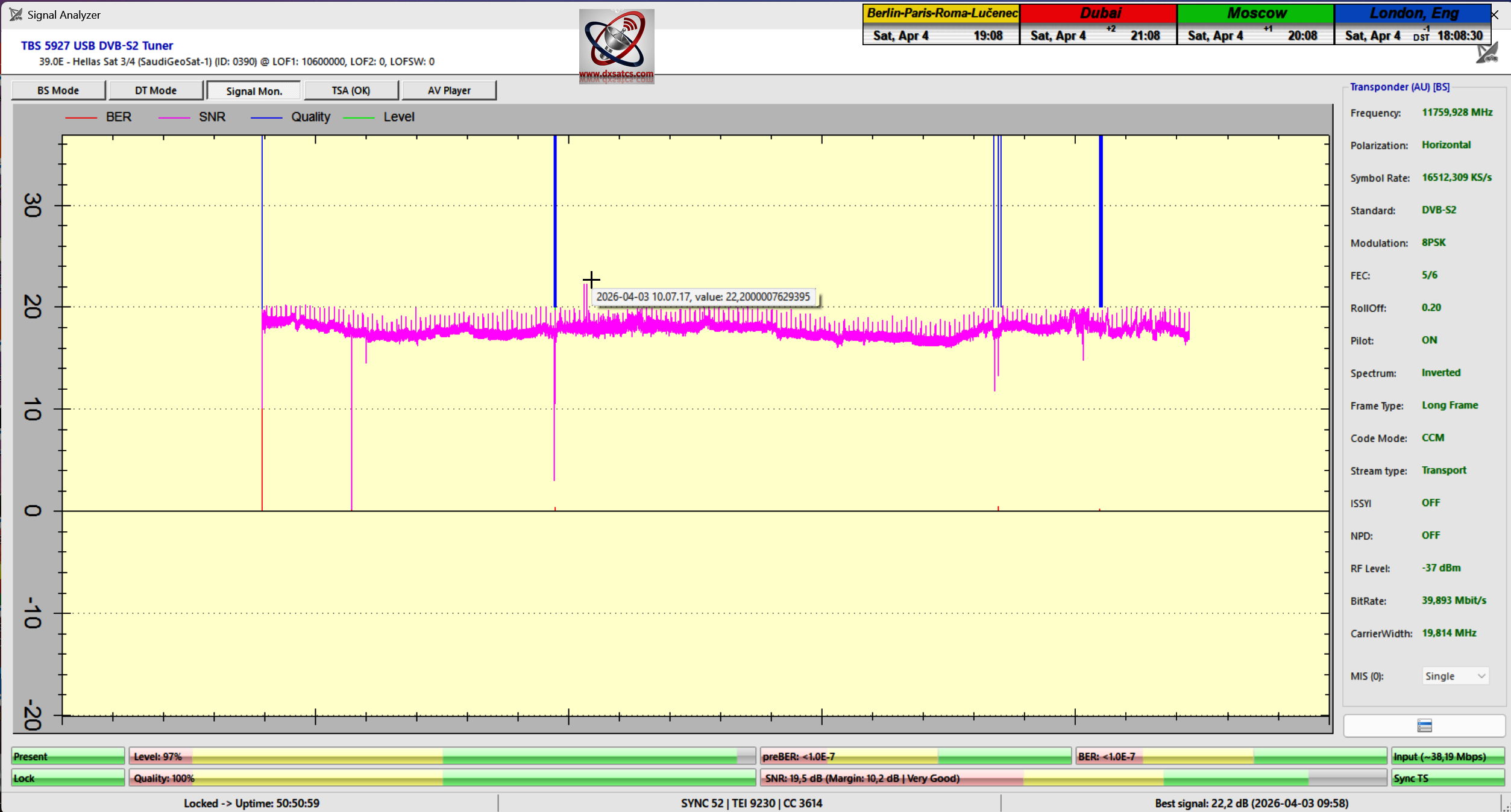This screenshot has width=1511, height=812.
Task: Switch to DT Mode tab
Action: point(155,90)
